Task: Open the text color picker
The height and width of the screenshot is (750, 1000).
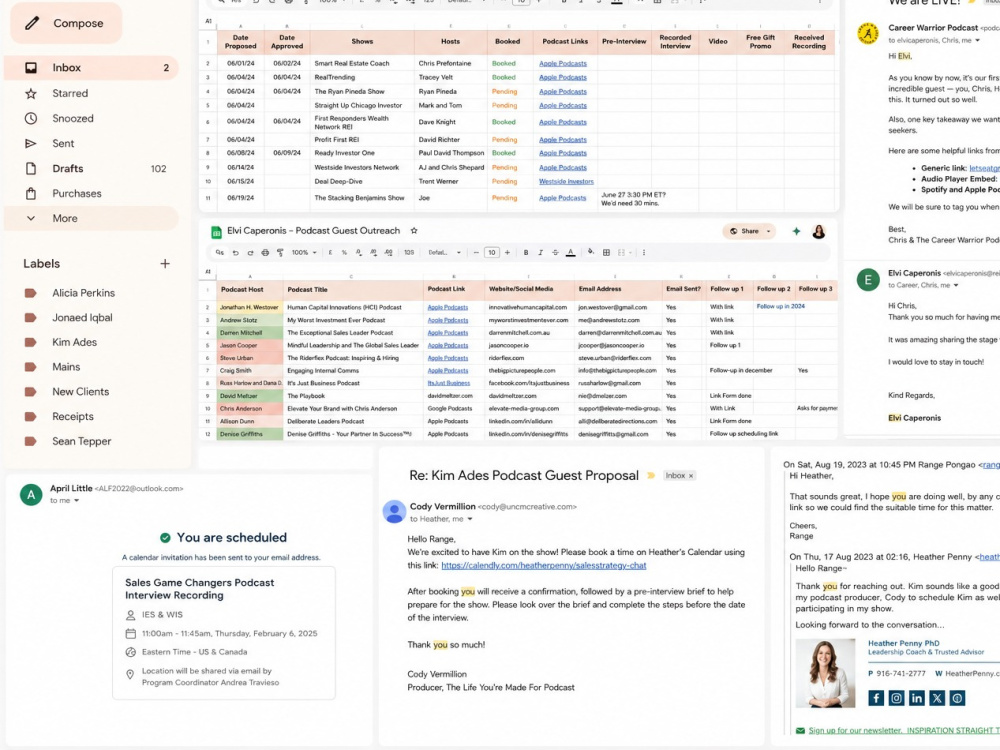Action: [571, 253]
